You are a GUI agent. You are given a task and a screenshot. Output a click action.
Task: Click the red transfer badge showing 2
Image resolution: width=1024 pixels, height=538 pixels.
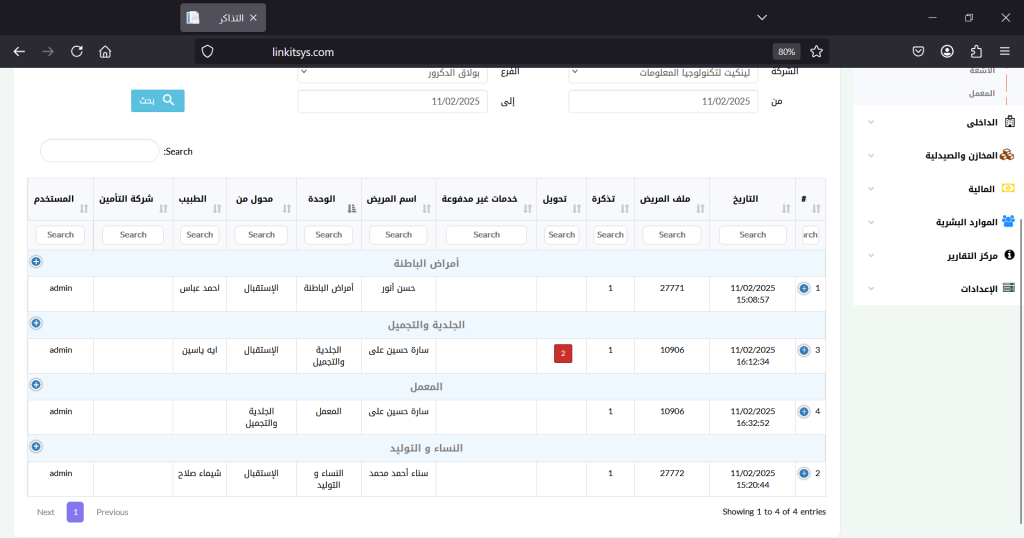point(563,353)
